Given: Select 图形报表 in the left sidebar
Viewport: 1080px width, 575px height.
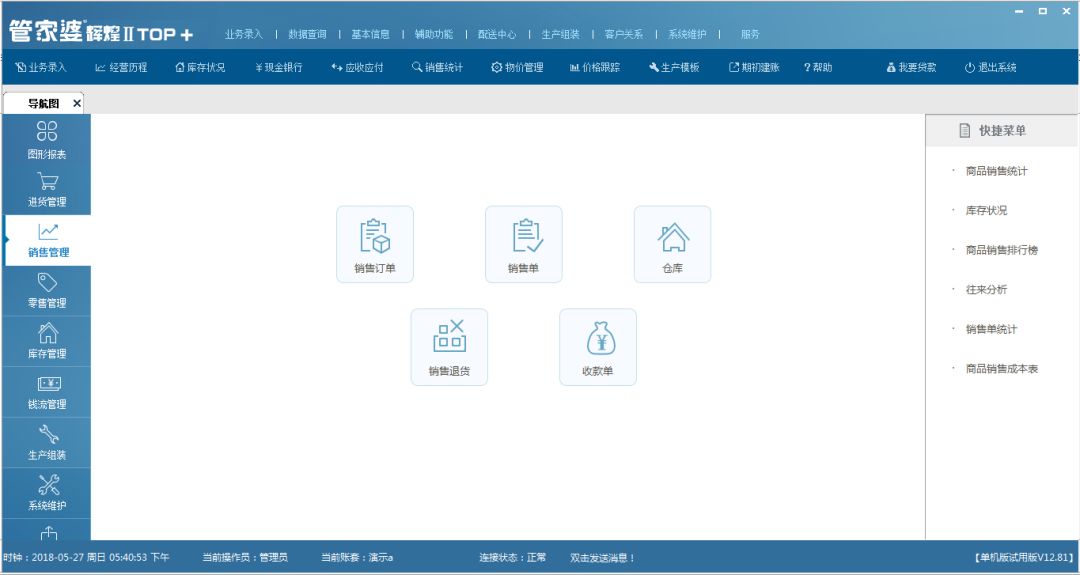Looking at the screenshot, I should 47,140.
